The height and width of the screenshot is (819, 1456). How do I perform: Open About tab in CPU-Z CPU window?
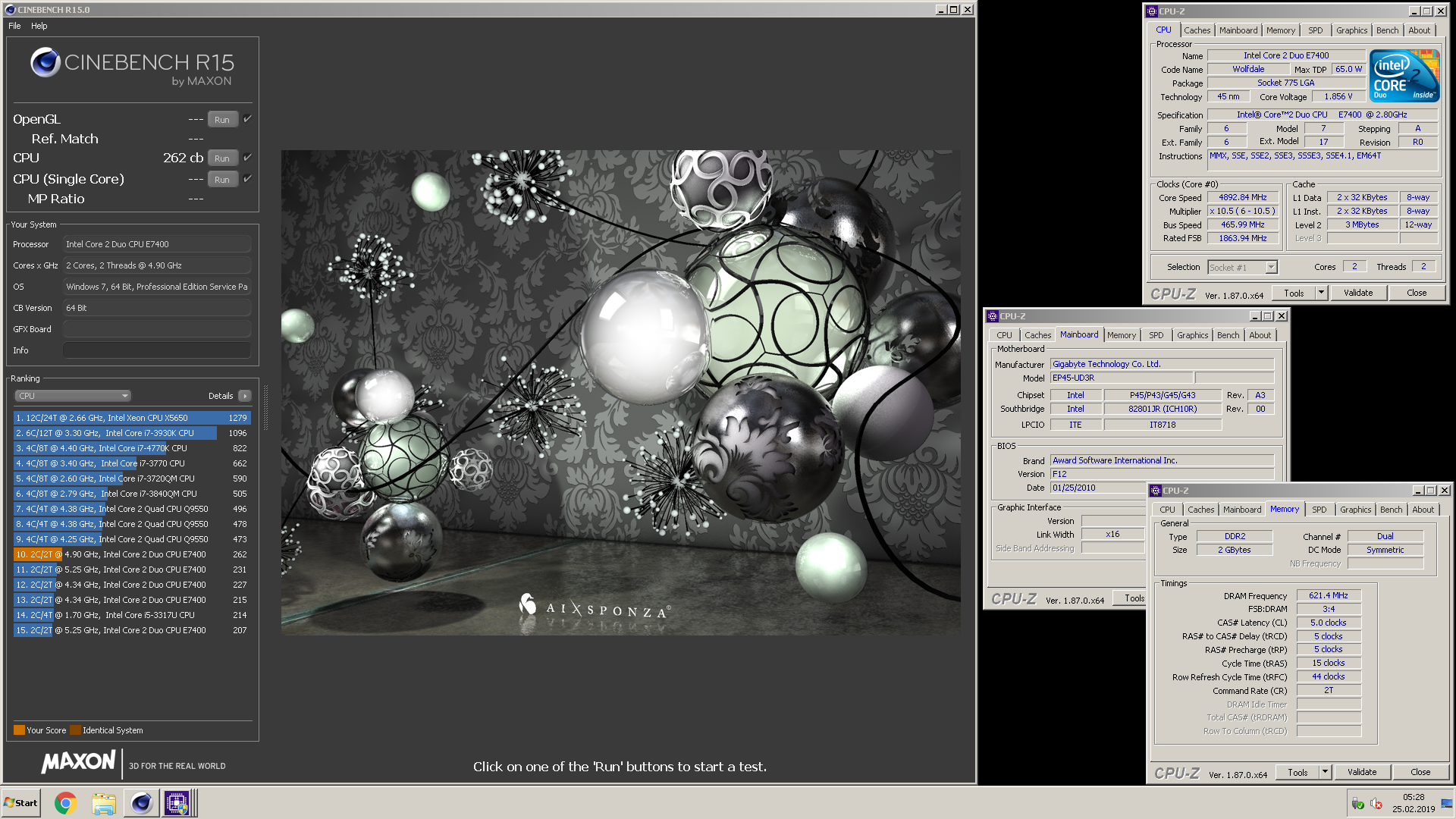click(x=1420, y=30)
